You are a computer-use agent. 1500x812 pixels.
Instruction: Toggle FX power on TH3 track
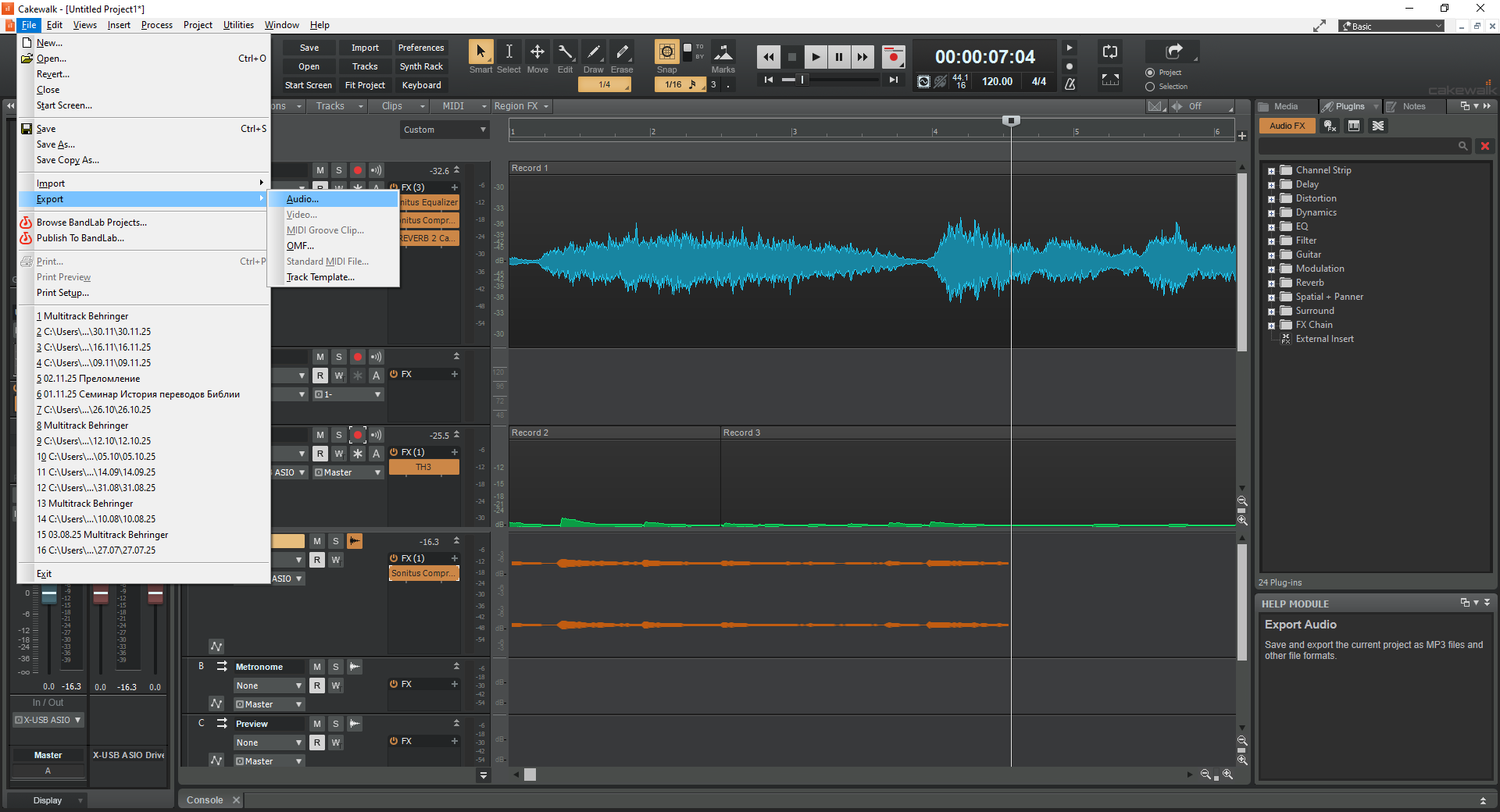pyautogui.click(x=394, y=452)
